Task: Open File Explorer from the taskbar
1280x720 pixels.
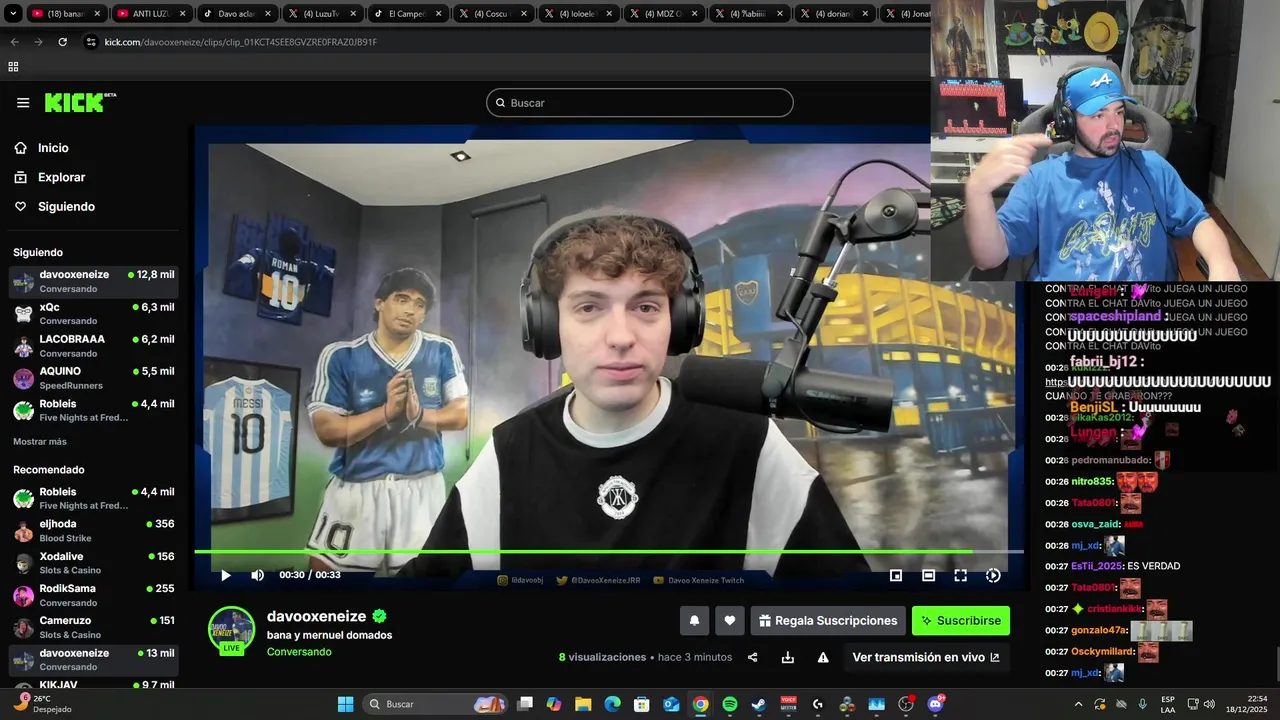Action: (583, 704)
